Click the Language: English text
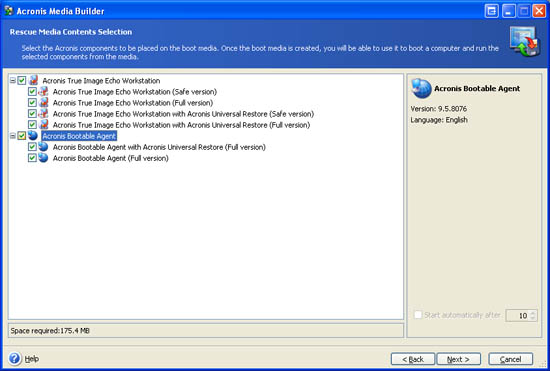This screenshot has height=371, width=550. (x=439, y=120)
